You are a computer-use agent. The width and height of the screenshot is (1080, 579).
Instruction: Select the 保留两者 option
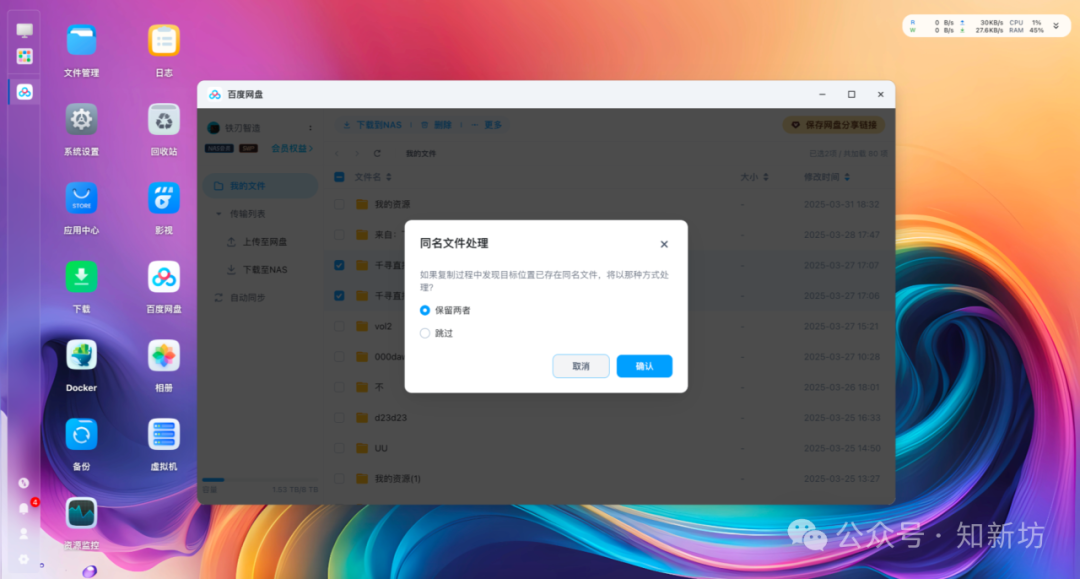pyautogui.click(x=424, y=310)
